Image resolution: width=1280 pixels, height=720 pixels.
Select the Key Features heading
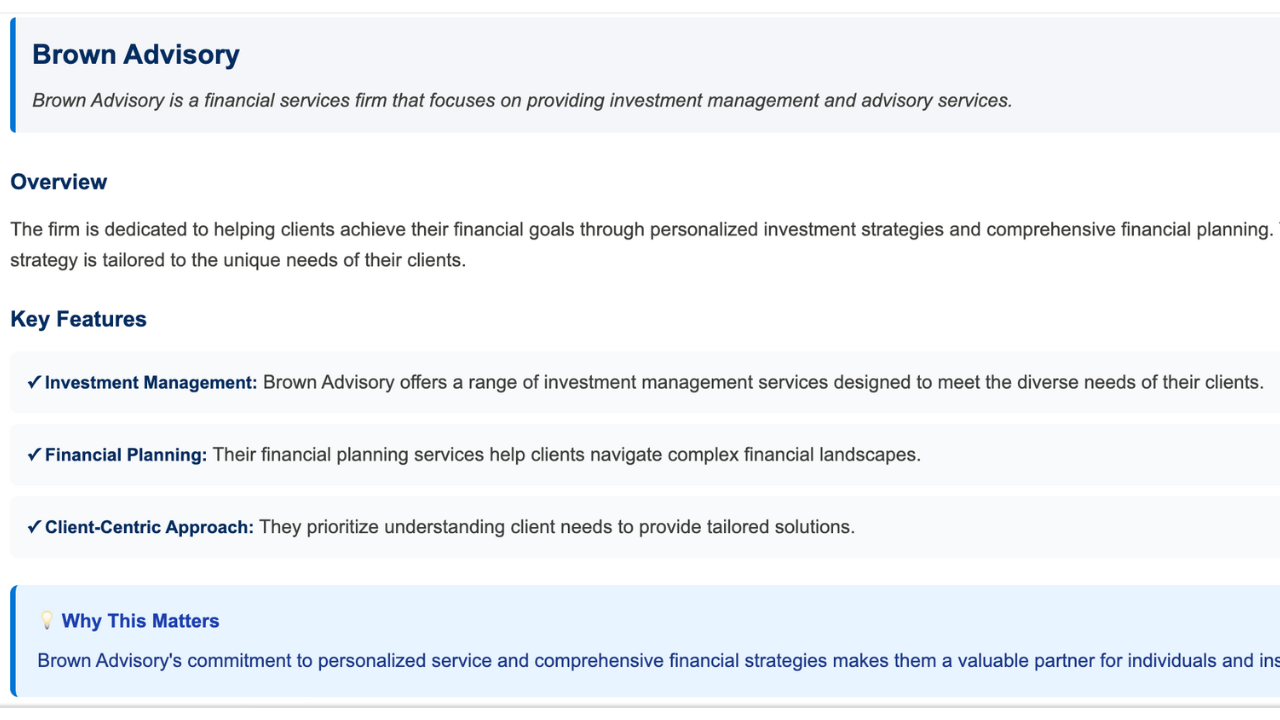coord(78,319)
